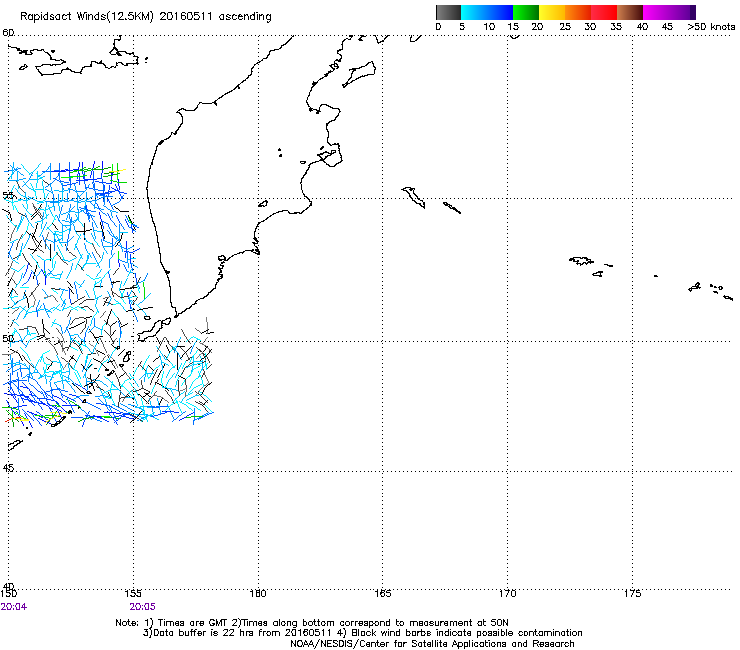This screenshot has width=740, height=650.
Task: Click the '25' legend scale label
Action: pyautogui.click(x=565, y=27)
